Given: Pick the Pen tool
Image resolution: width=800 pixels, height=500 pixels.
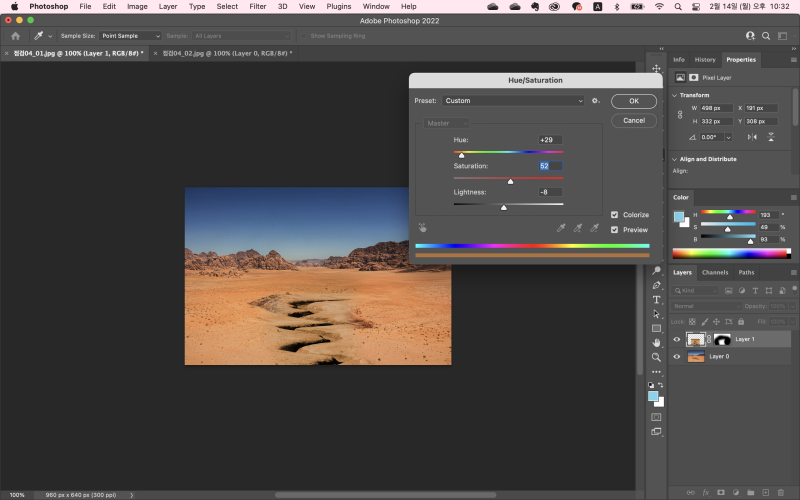Looking at the screenshot, I should pos(656,285).
